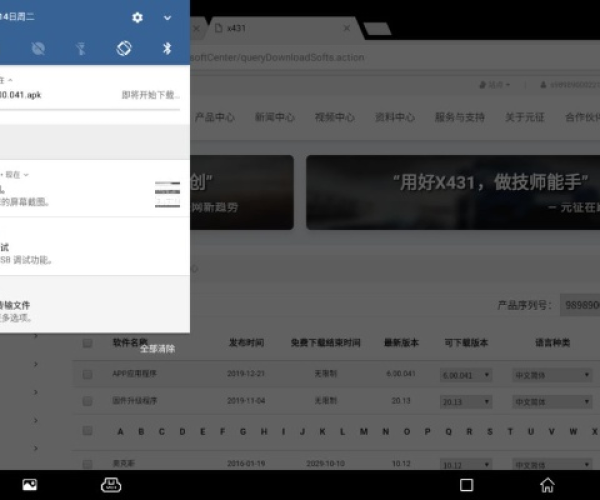This screenshot has width=600, height=500.
Task: Filter software list by letter A
Action: (121, 432)
